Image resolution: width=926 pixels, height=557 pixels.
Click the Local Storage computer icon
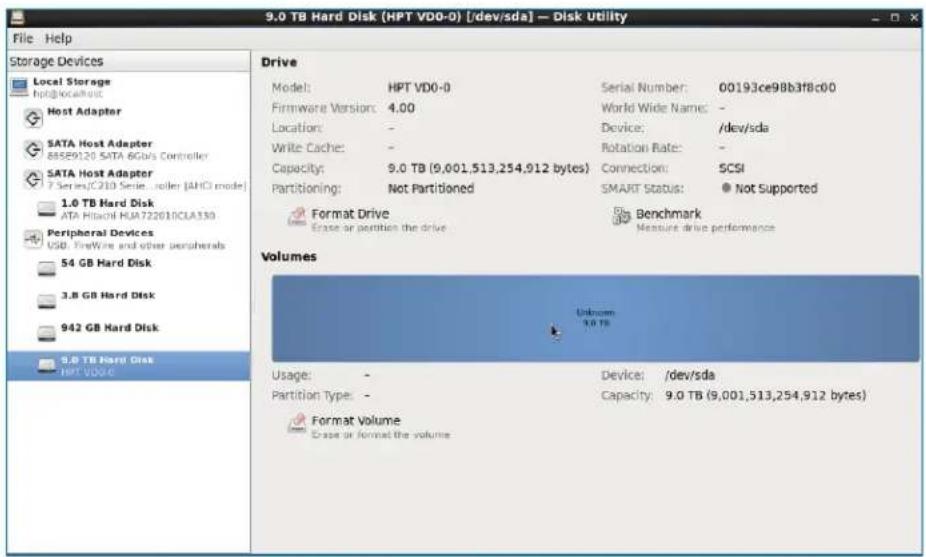coord(19,87)
